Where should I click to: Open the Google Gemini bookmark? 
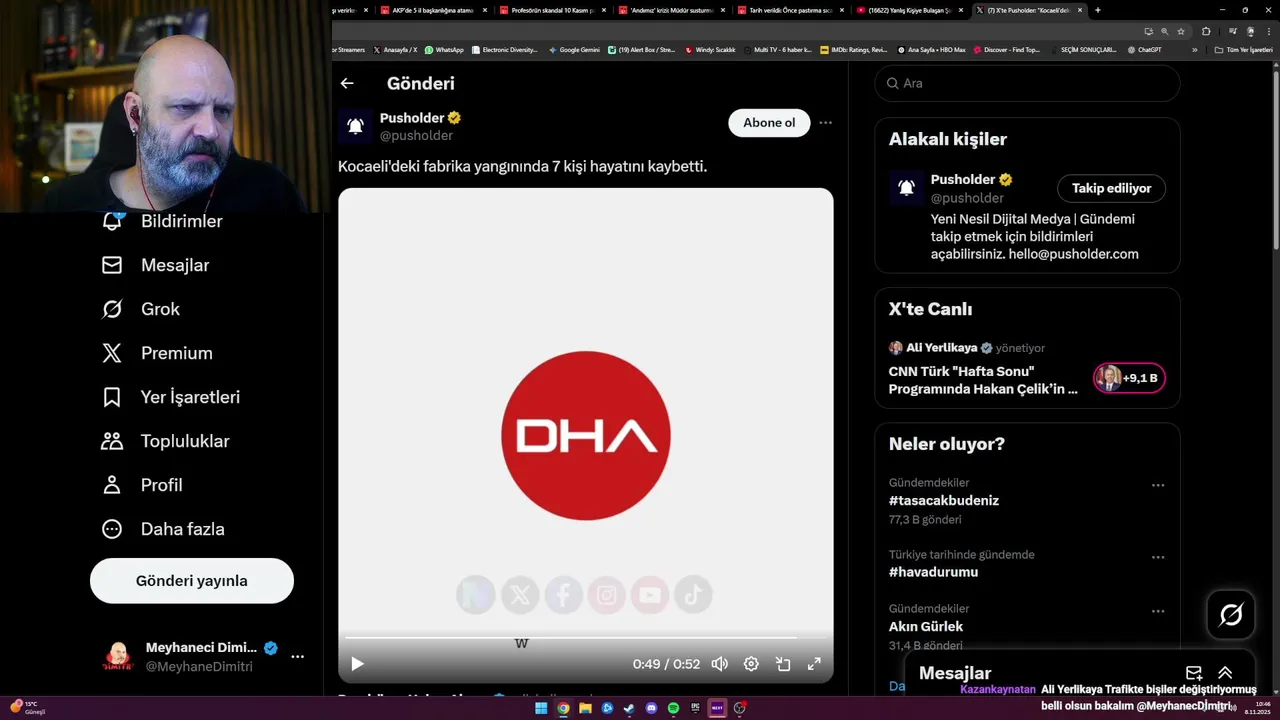[574, 50]
